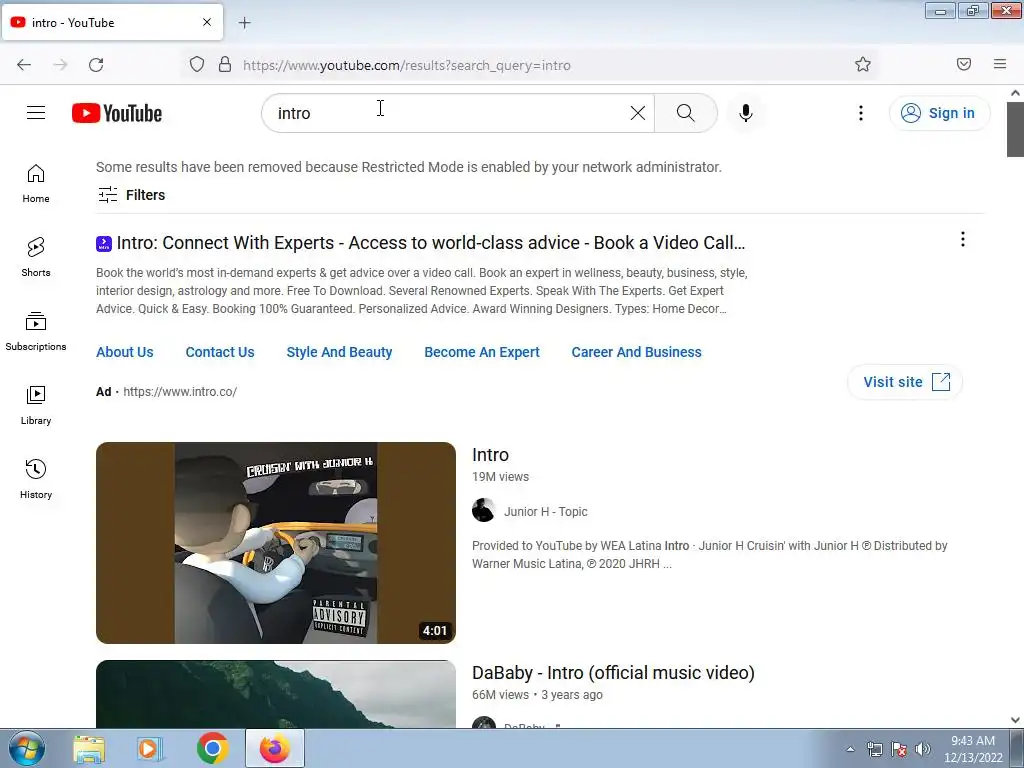Reload the page with the refresh icon
The image size is (1024, 768).
pyautogui.click(x=96, y=65)
